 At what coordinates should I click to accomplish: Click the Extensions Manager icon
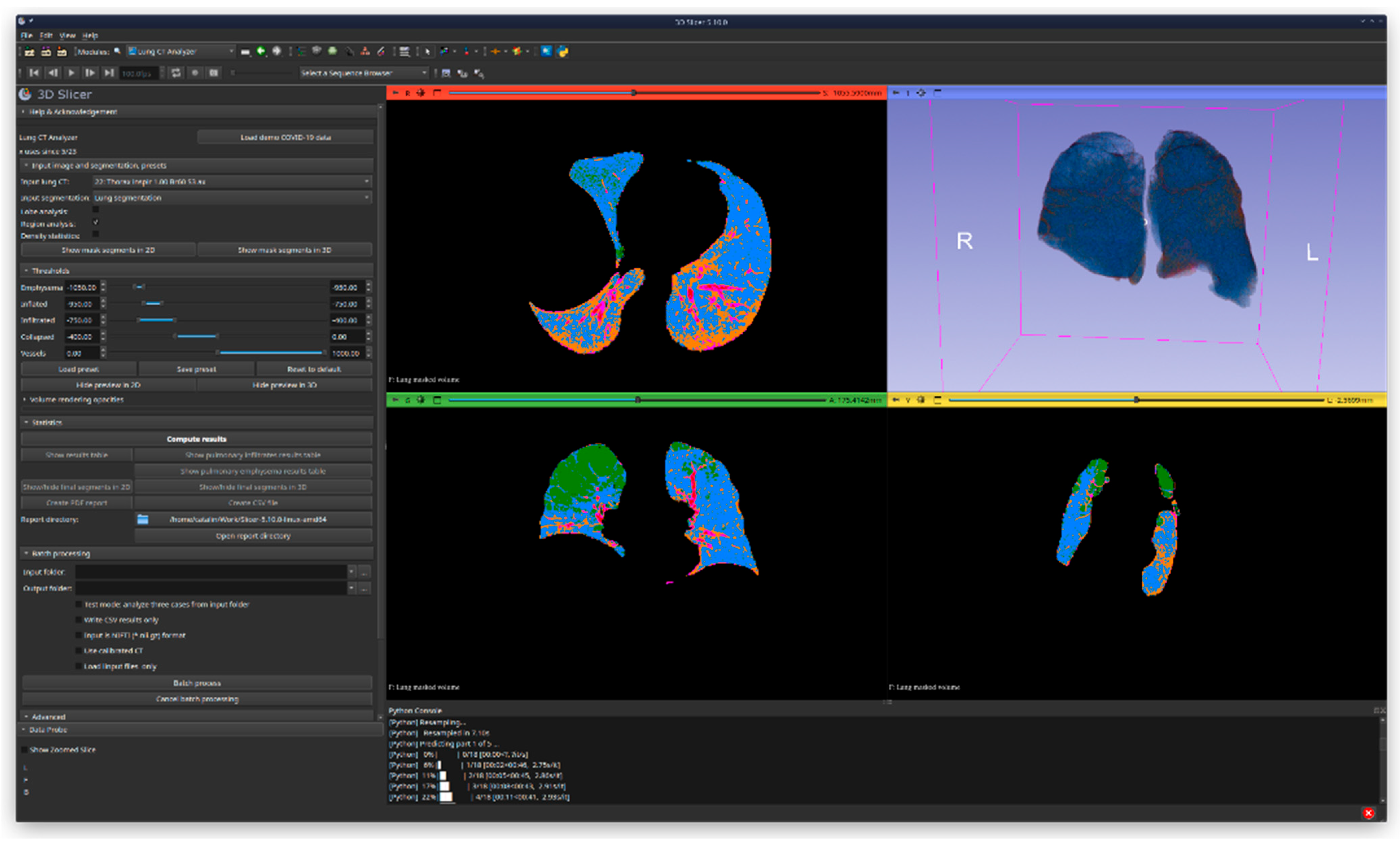[546, 52]
